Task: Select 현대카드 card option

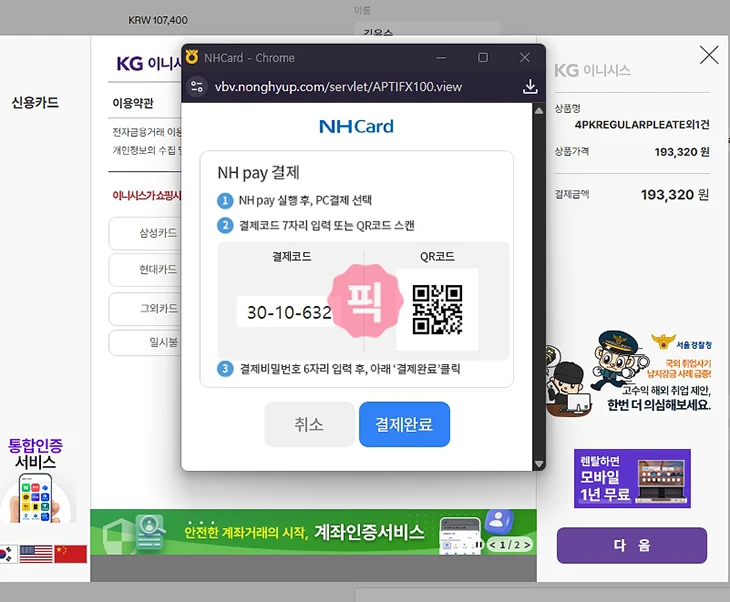Action: [145, 270]
